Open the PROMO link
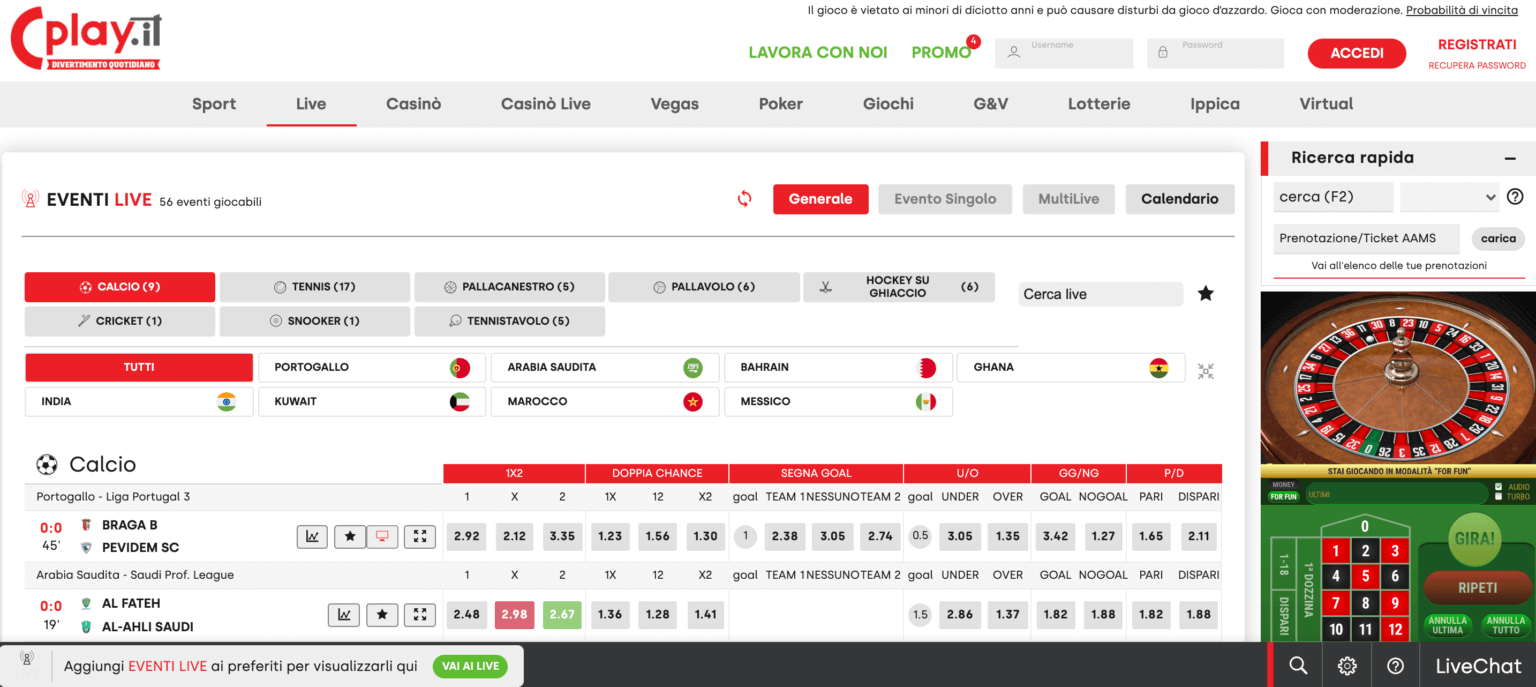Image resolution: width=1536 pixels, height=687 pixels. click(x=941, y=53)
